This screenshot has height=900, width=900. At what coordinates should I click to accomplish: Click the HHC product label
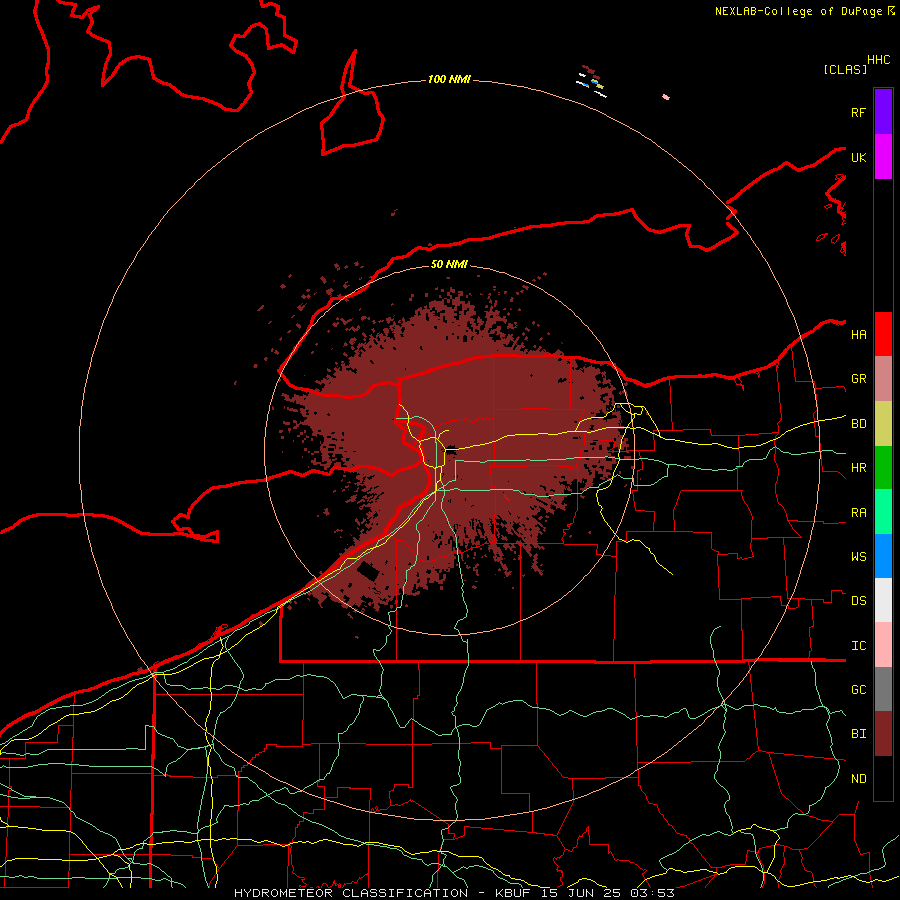[x=879, y=60]
